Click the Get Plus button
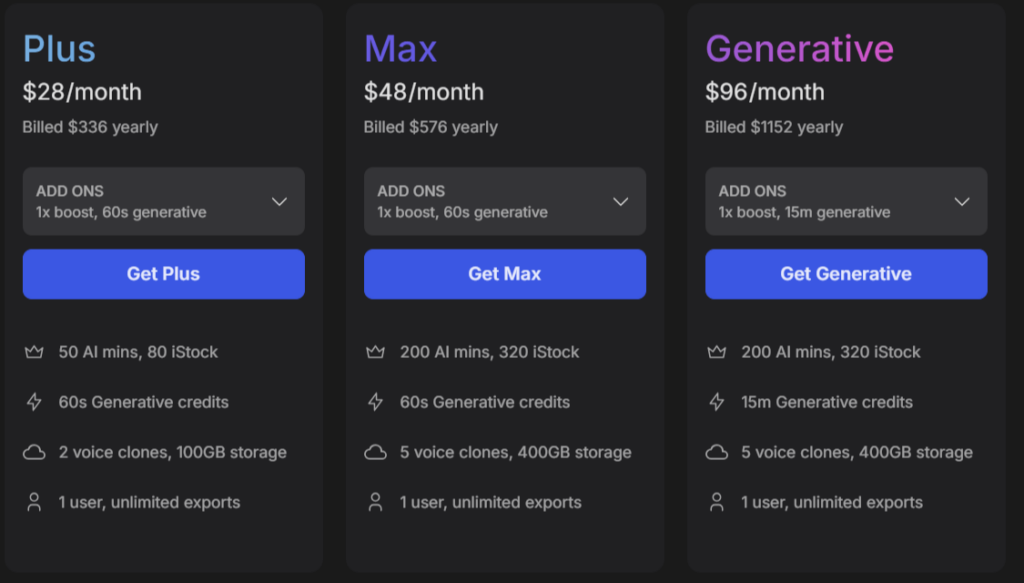This screenshot has height=583, width=1024. coord(164,274)
